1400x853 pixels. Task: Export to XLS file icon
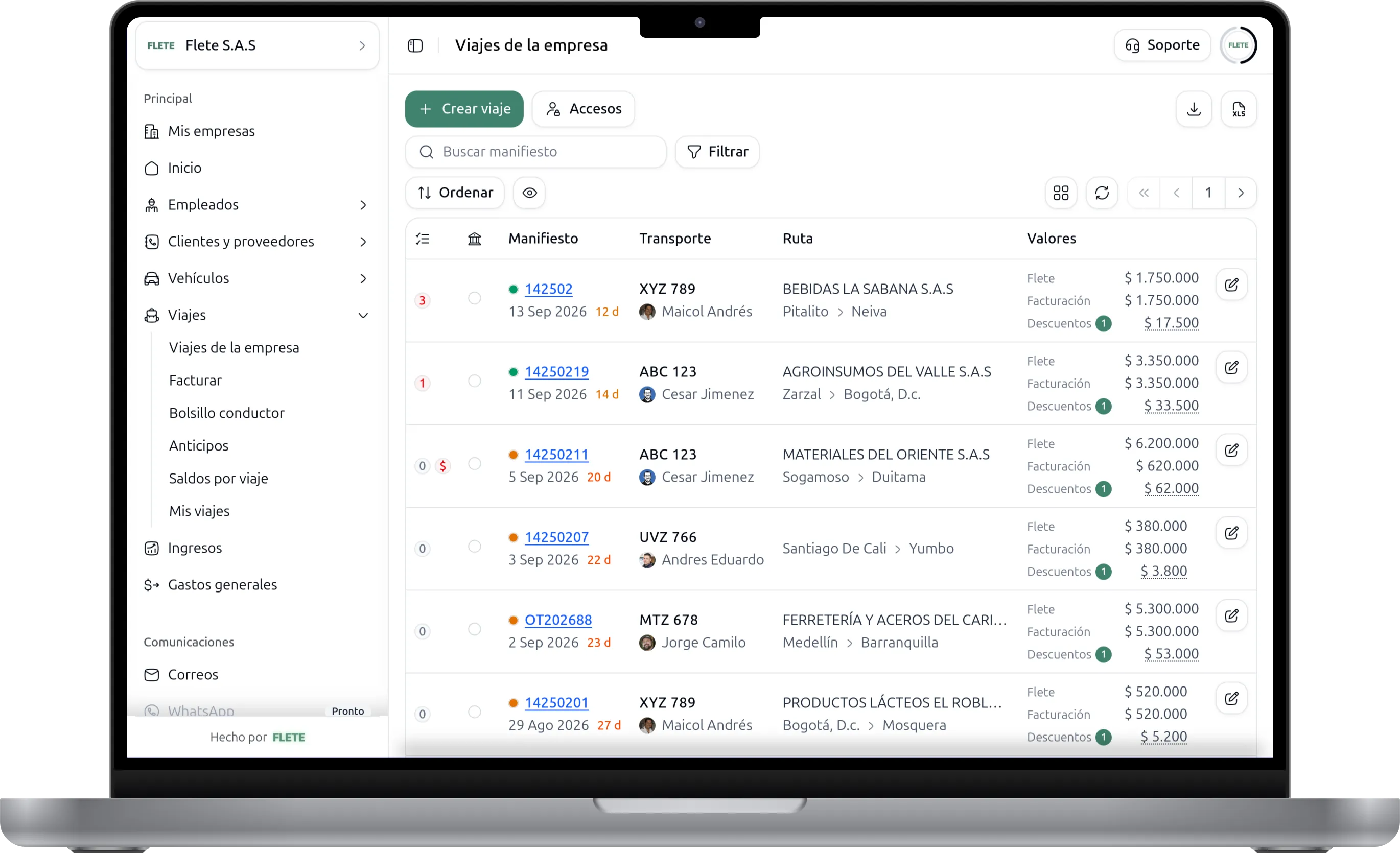point(1239,109)
